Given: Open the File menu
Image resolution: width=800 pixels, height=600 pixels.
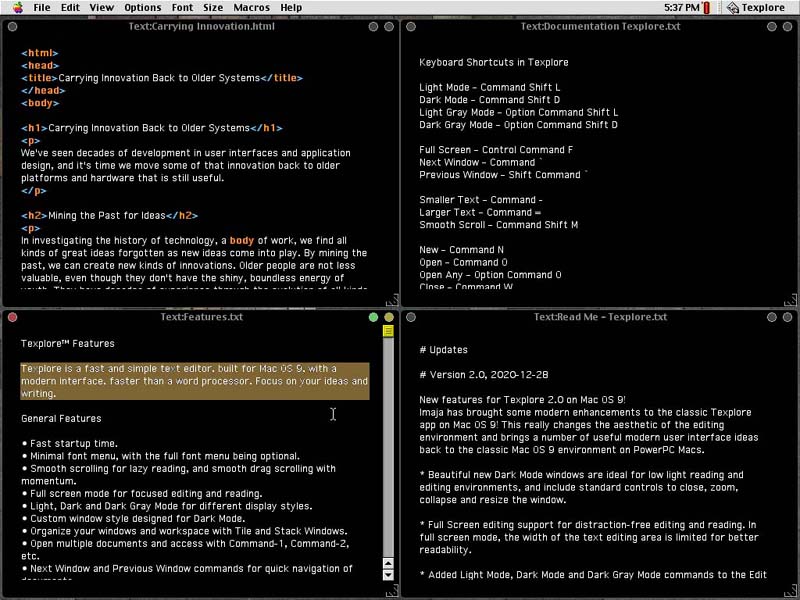Looking at the screenshot, I should pos(42,8).
